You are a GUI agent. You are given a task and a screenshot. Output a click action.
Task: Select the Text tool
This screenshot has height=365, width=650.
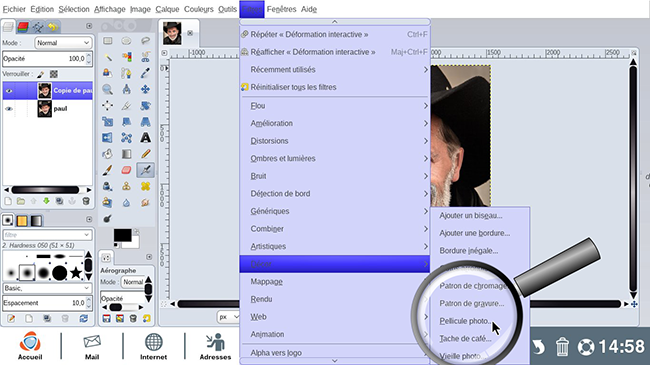coord(145,138)
